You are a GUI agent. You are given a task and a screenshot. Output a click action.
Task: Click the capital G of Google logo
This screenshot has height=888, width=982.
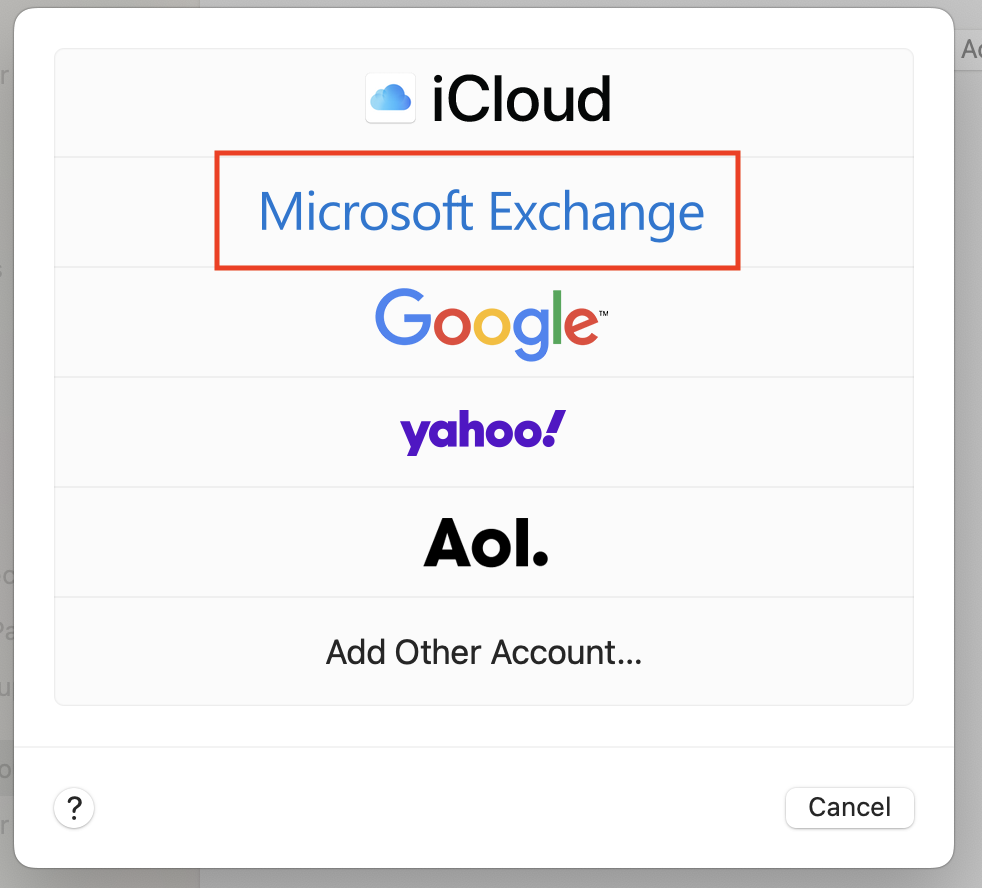tap(403, 317)
